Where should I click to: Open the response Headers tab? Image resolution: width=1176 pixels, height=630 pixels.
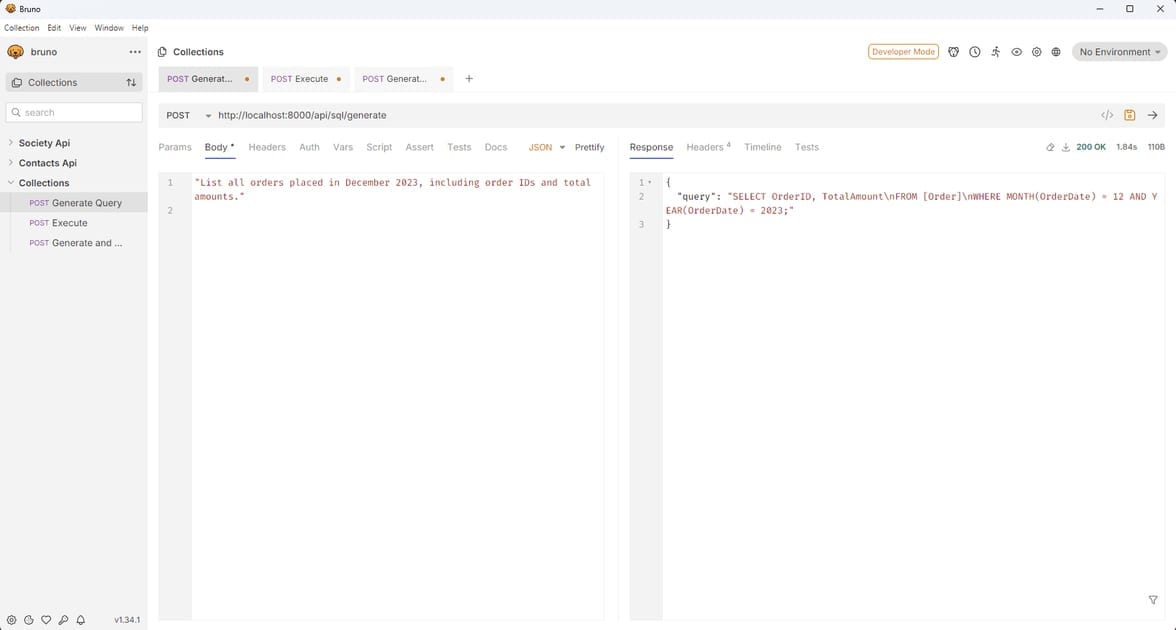pos(708,147)
